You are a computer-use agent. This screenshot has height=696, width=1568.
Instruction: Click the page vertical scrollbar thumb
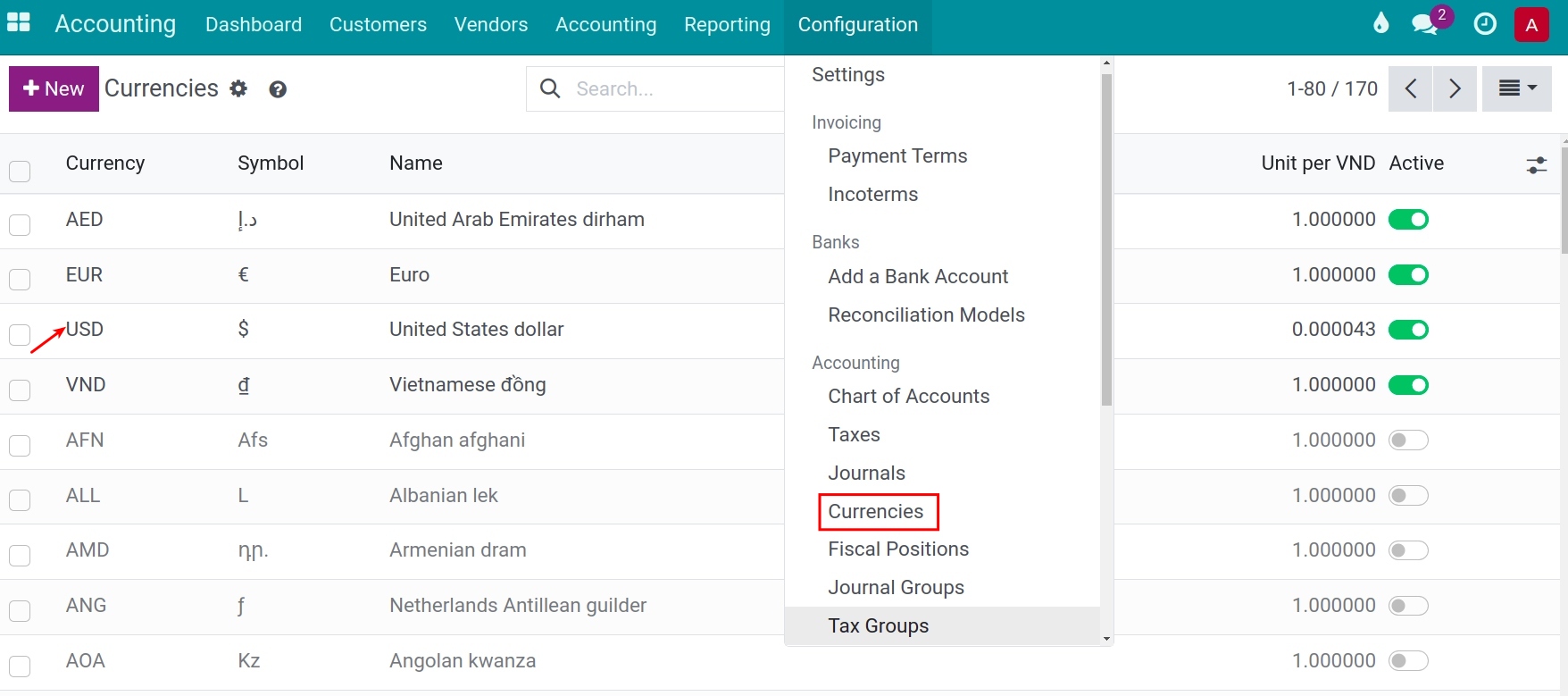click(1564, 198)
